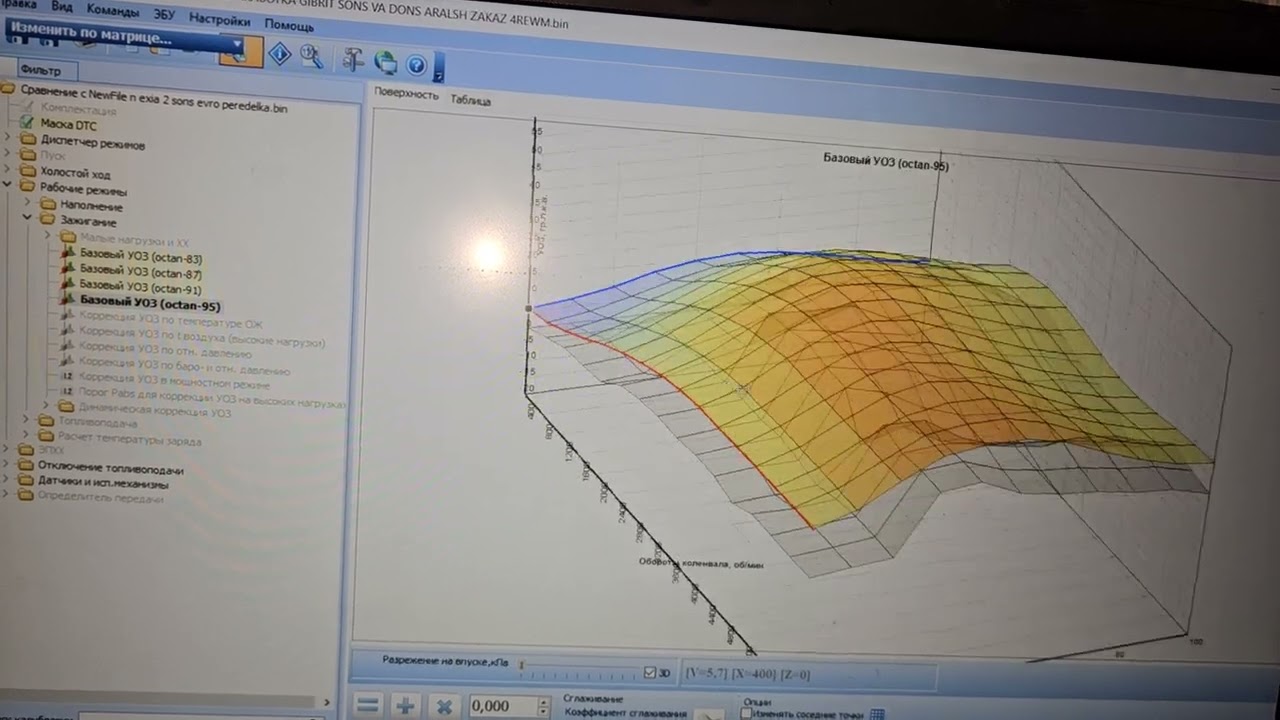Select Базовый УОЗ (octan-83) map

(141, 258)
